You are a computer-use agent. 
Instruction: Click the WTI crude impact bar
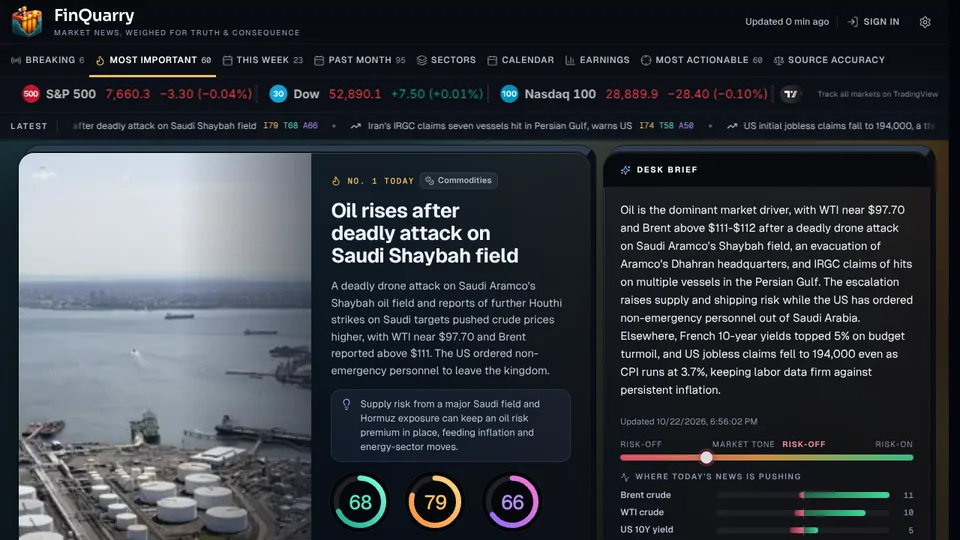click(x=803, y=512)
